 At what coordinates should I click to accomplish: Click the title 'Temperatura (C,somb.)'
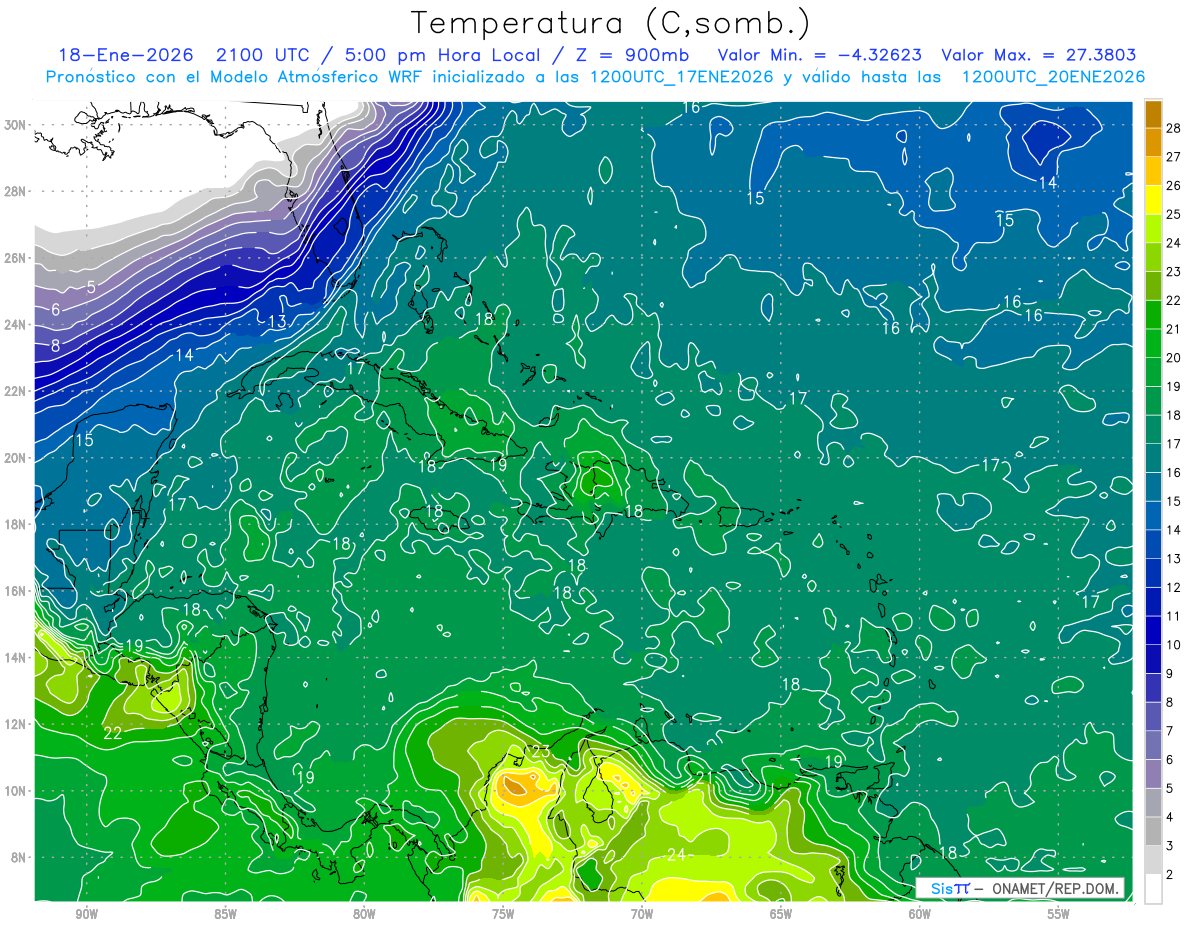pyautogui.click(x=609, y=24)
